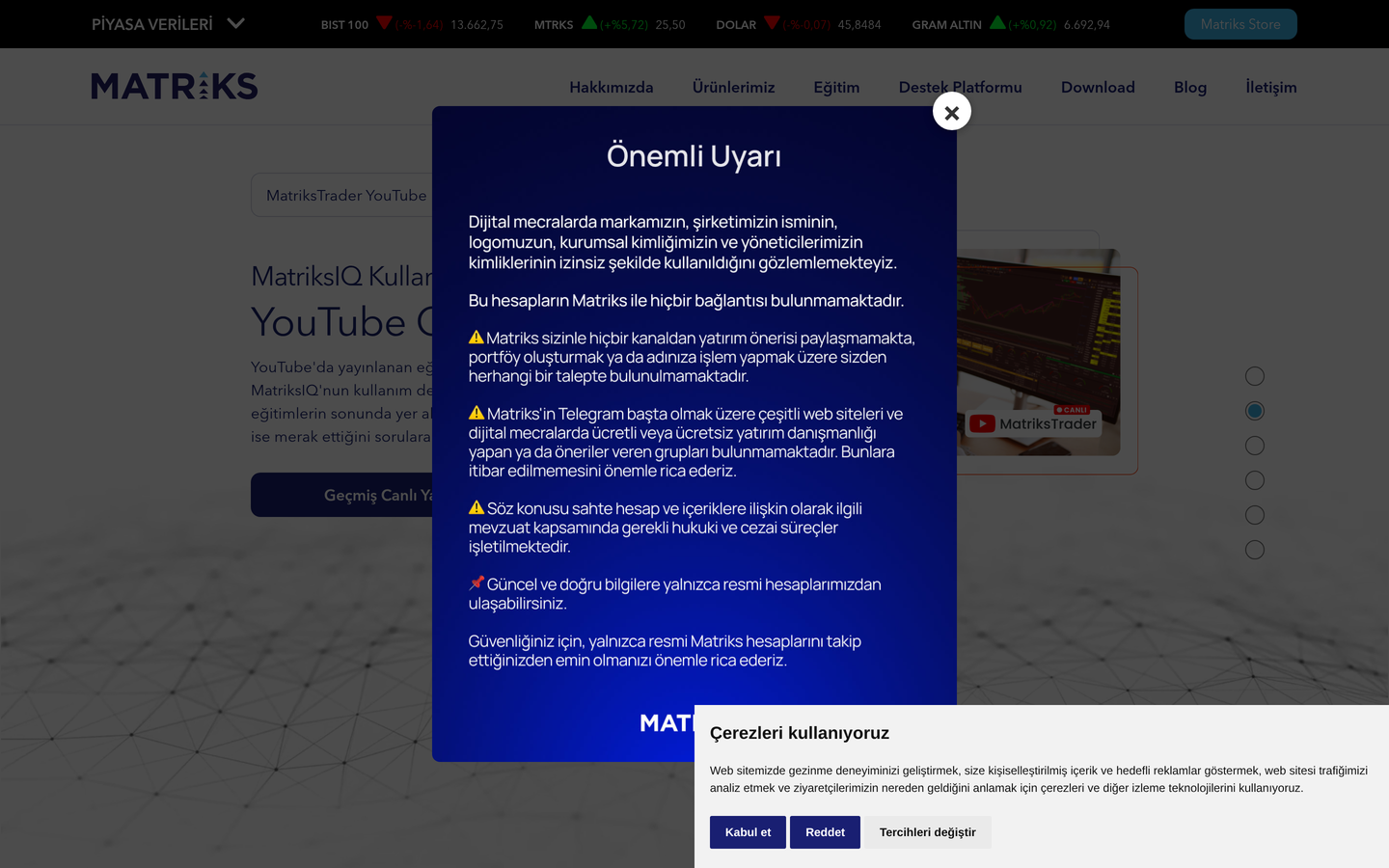Open the Hakkımızda menu
The width and height of the screenshot is (1389, 868).
point(612,87)
